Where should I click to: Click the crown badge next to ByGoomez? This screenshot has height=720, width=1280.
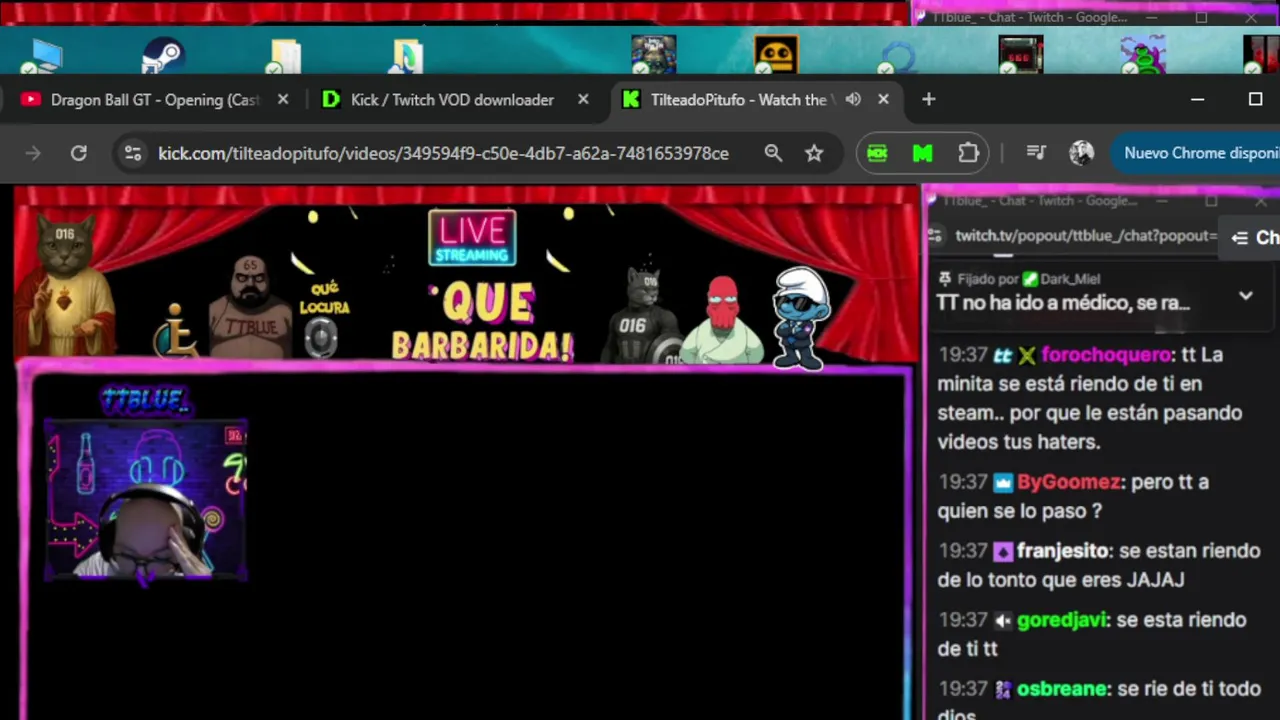[x=1003, y=482]
